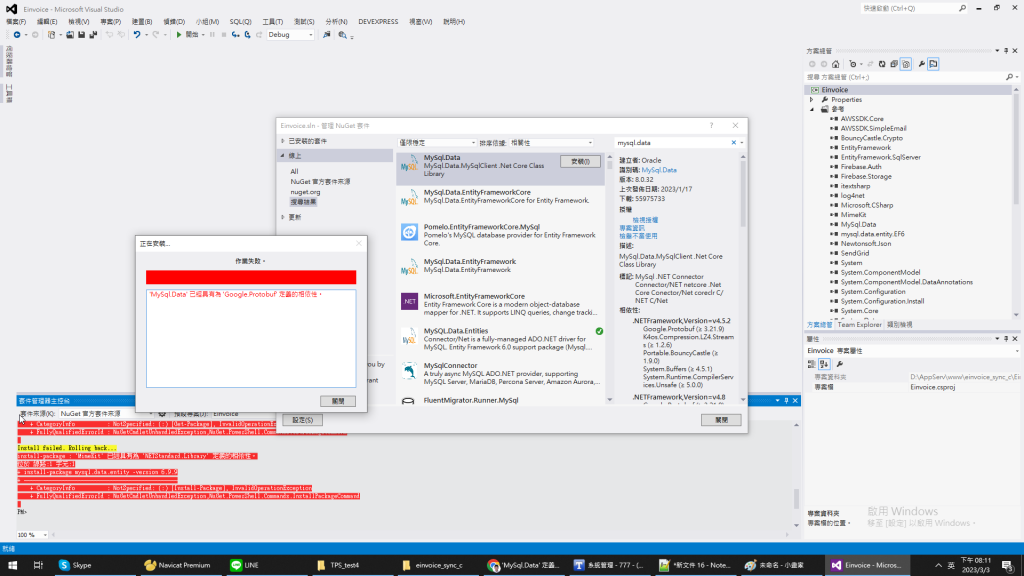Open the 檔案(F) menu

(16, 22)
